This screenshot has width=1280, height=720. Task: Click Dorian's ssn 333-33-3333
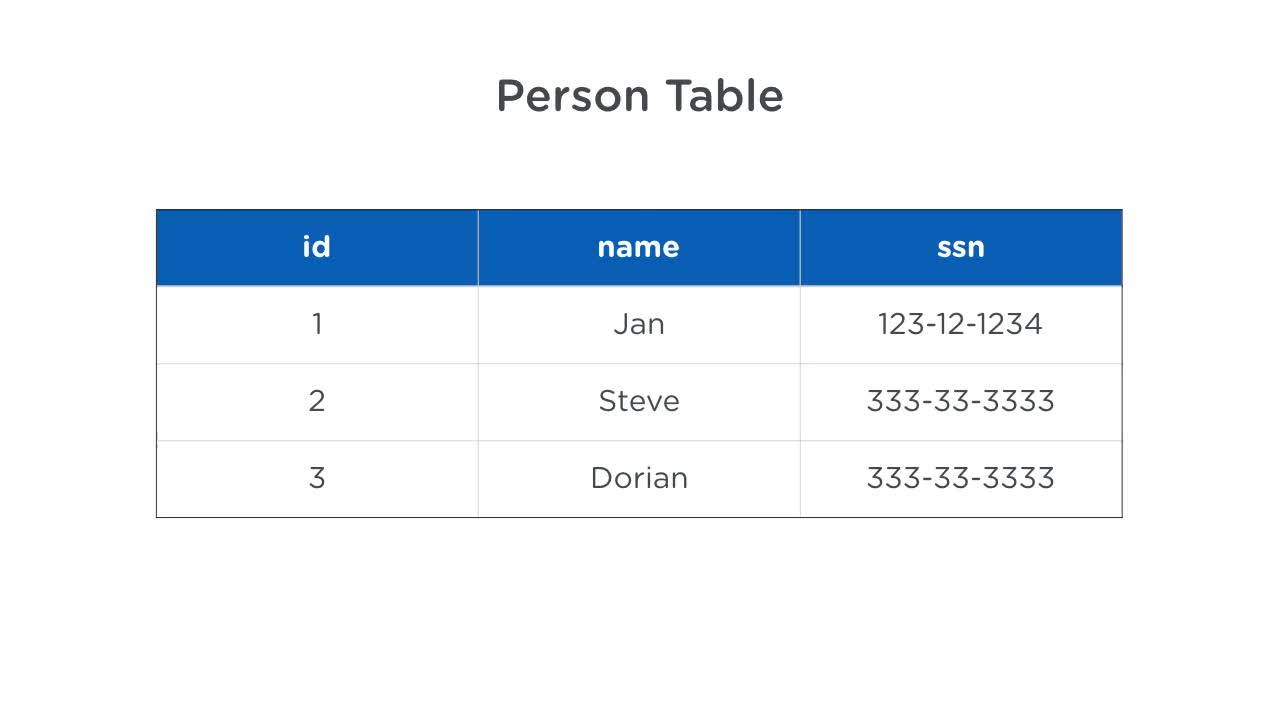click(x=960, y=478)
